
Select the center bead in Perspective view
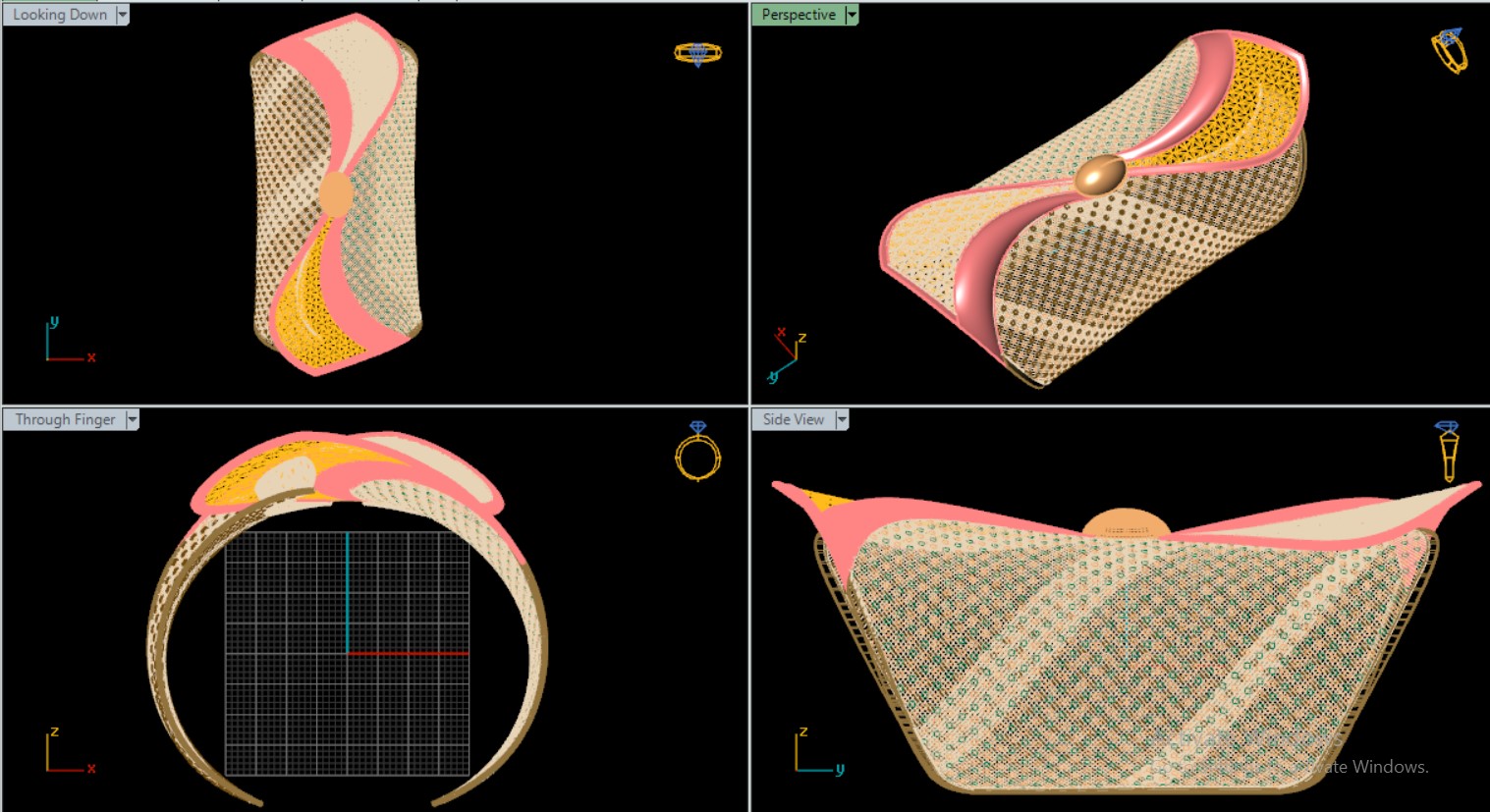pyautogui.click(x=1100, y=176)
